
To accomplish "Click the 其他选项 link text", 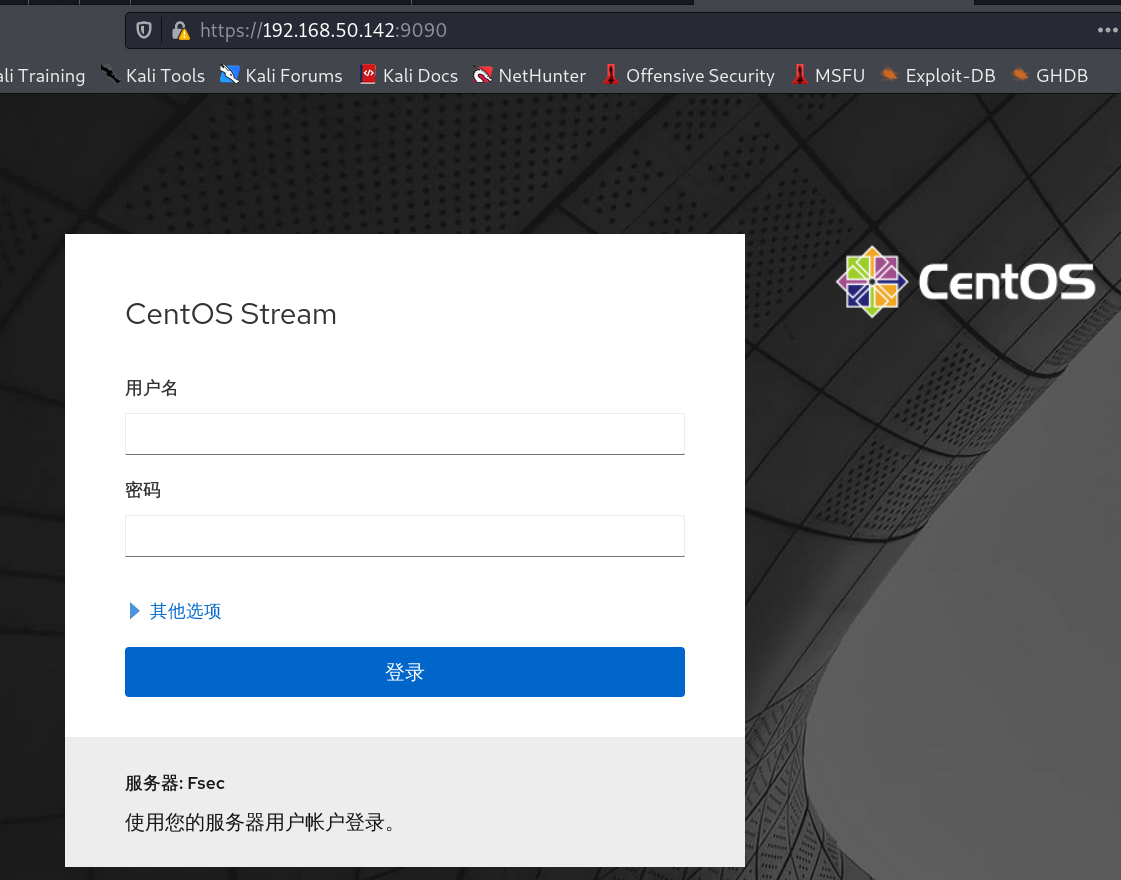I will point(185,611).
